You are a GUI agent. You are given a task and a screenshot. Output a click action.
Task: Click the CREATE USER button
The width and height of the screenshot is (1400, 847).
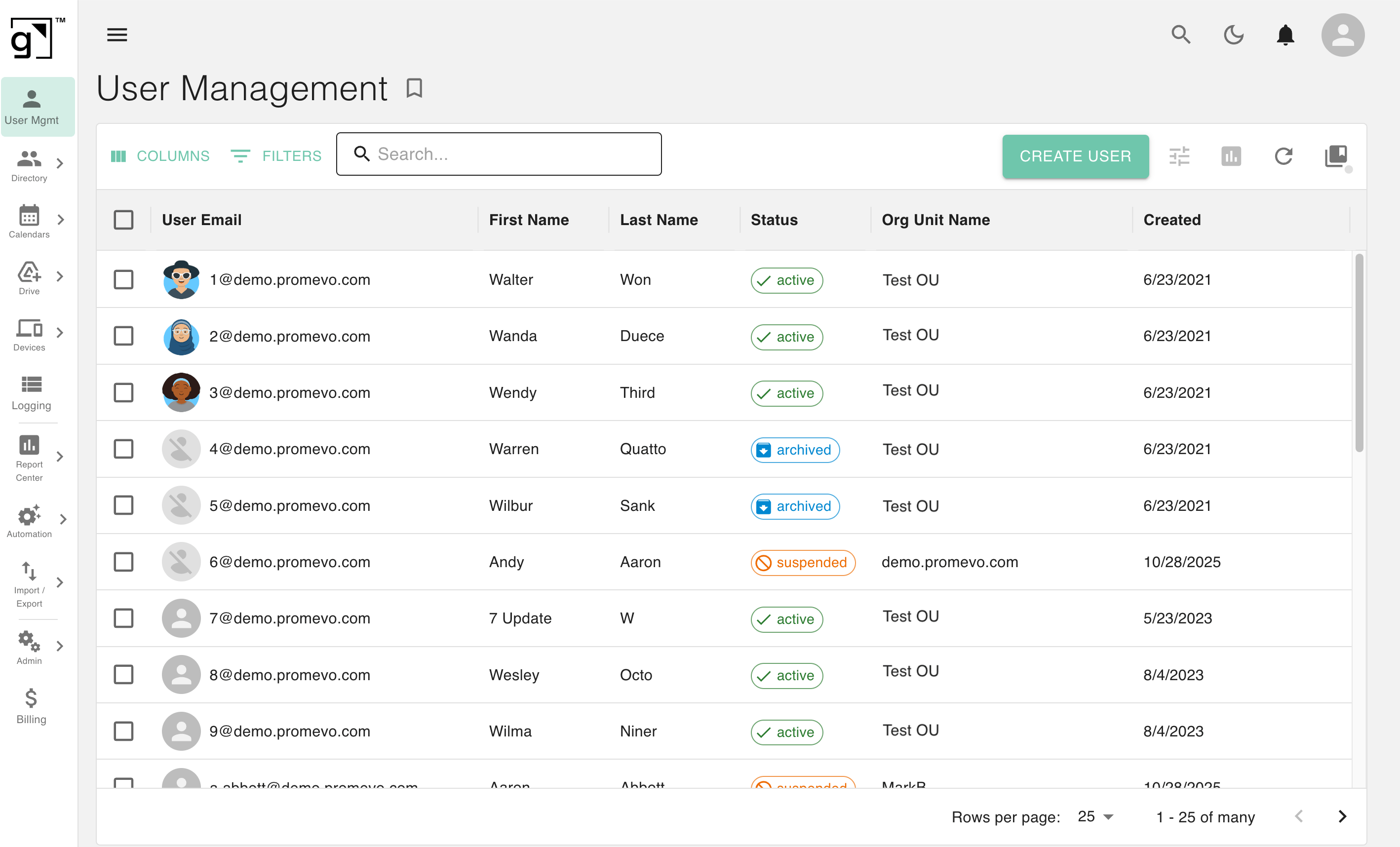(1075, 156)
